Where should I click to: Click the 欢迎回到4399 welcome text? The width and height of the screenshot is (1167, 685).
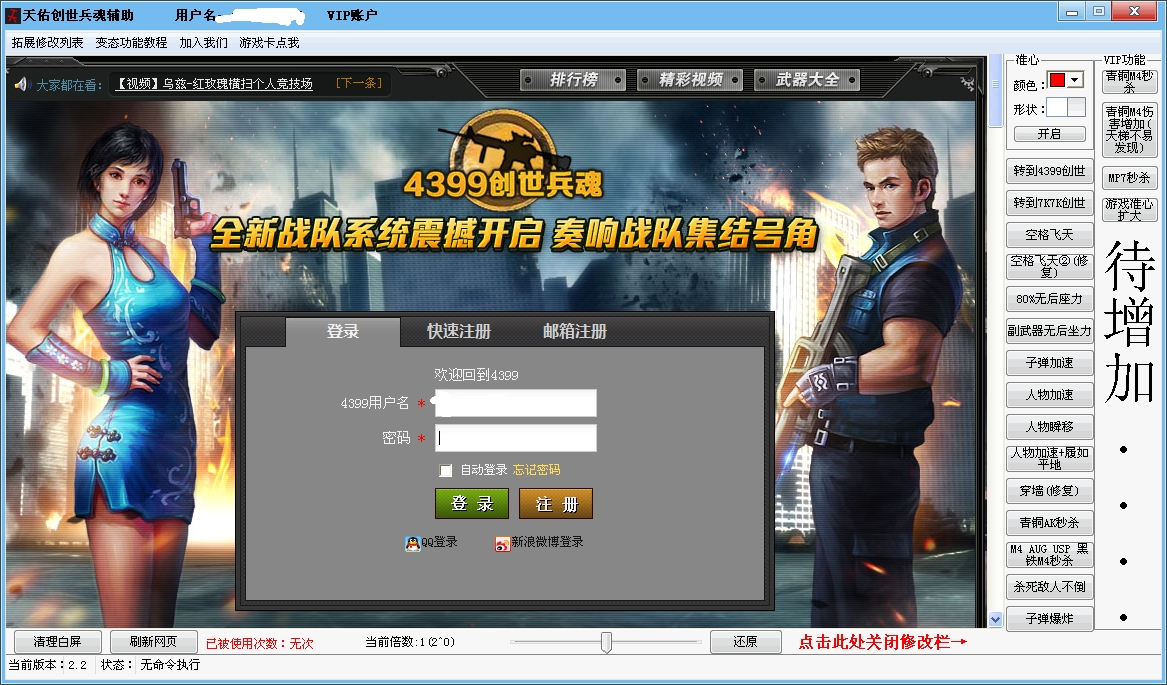tap(476, 375)
